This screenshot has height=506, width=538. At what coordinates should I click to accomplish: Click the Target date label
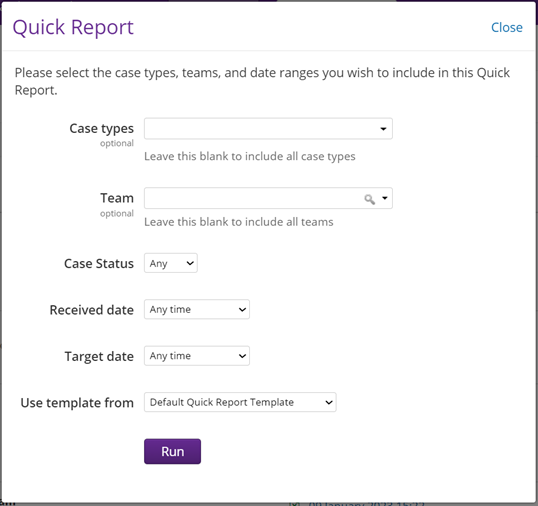99,356
